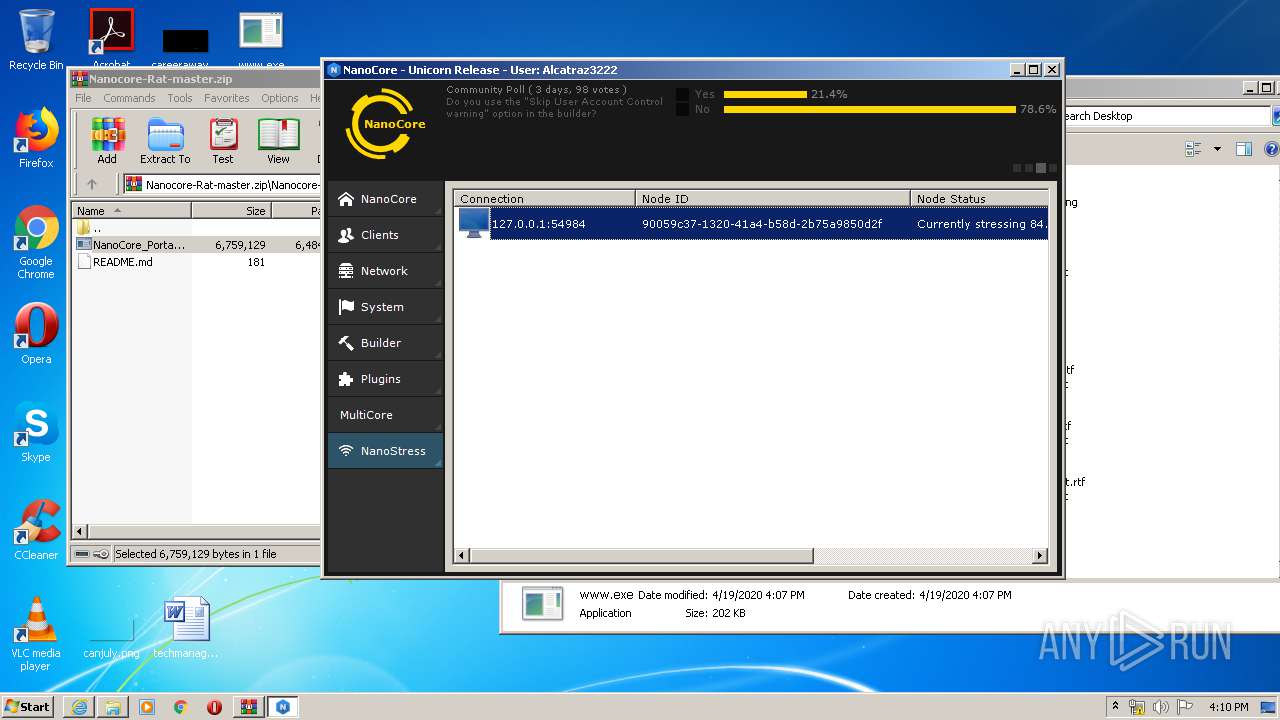Open the Builder tab
This screenshot has width=1280, height=720.
pos(385,343)
